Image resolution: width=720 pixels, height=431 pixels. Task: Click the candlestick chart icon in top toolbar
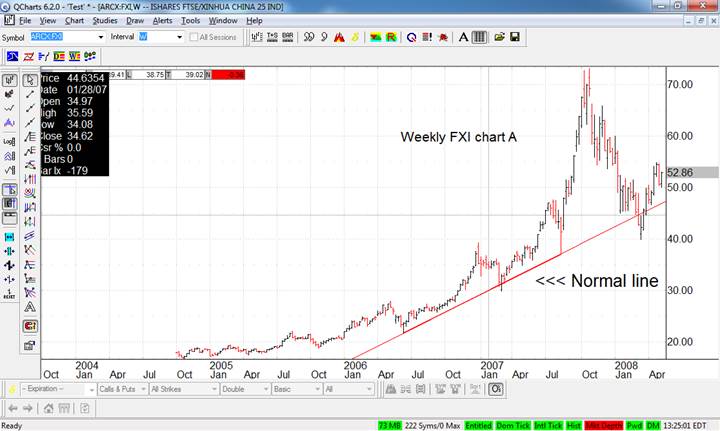257,37
